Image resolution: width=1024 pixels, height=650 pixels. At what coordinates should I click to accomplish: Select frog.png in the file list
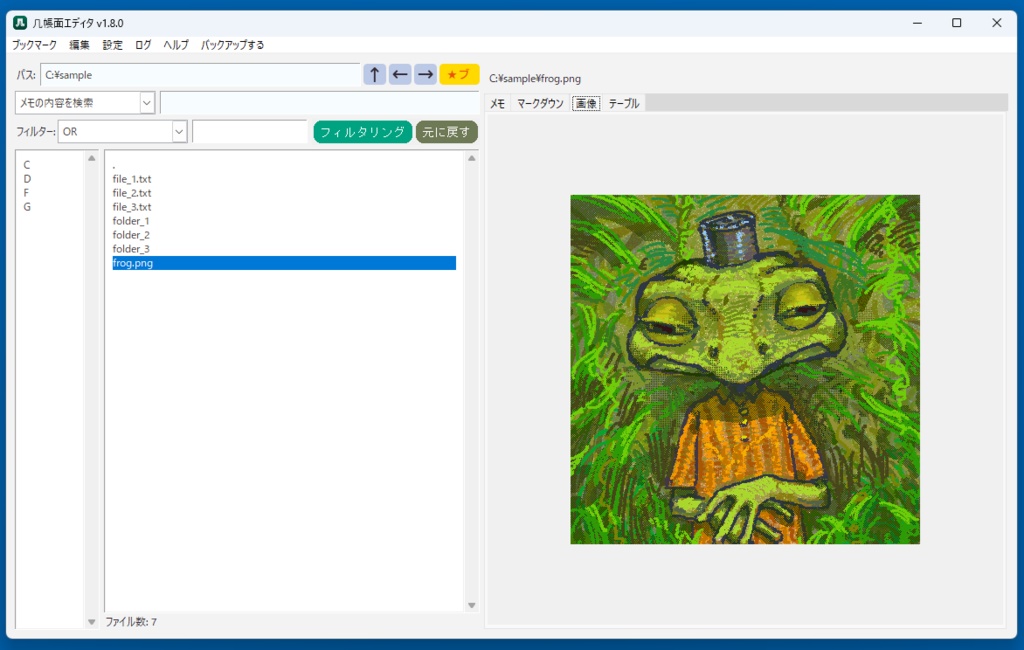click(x=284, y=263)
